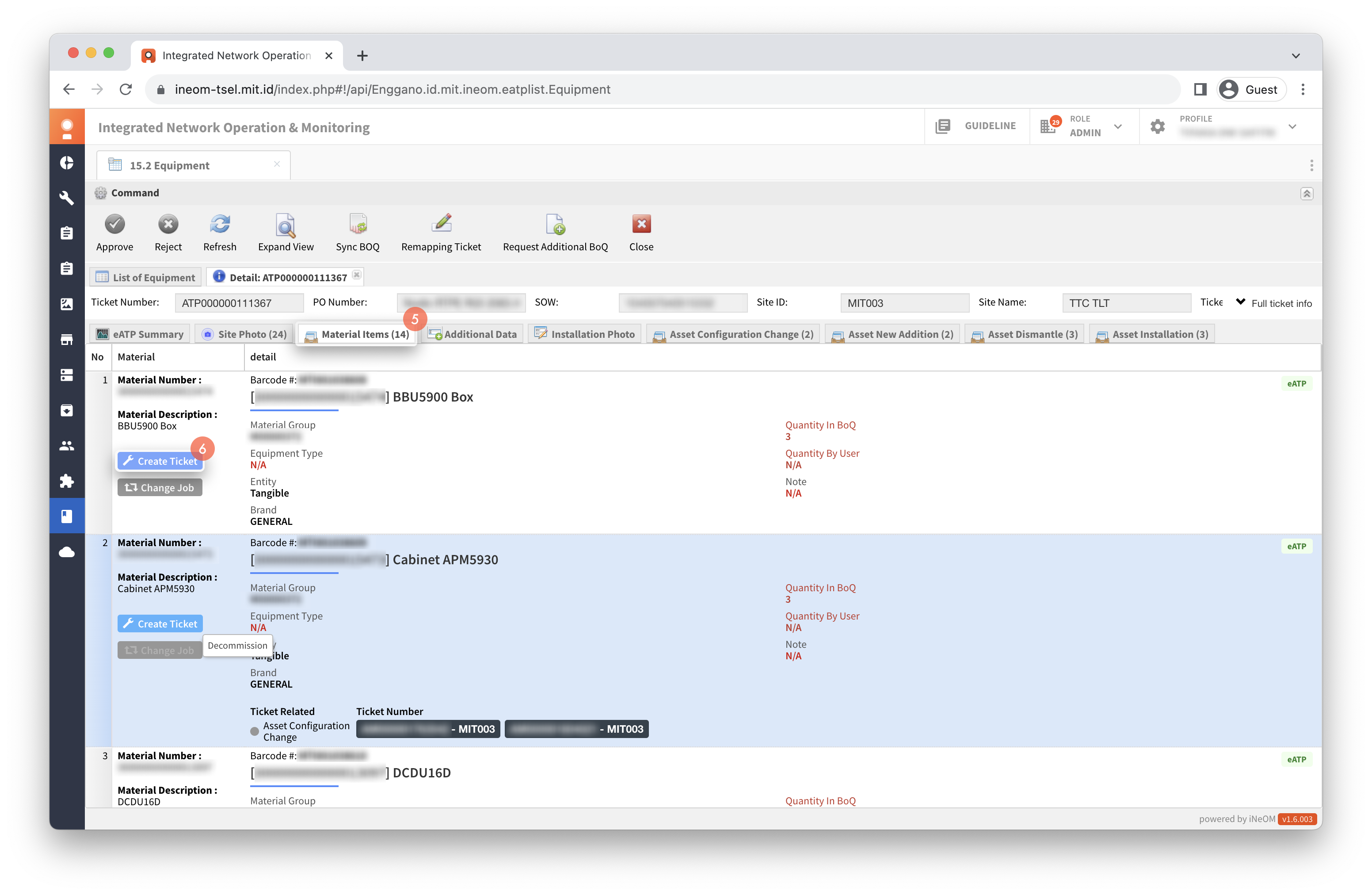Open the Guest profile button
This screenshot has height=895, width=1372.
(1251, 89)
